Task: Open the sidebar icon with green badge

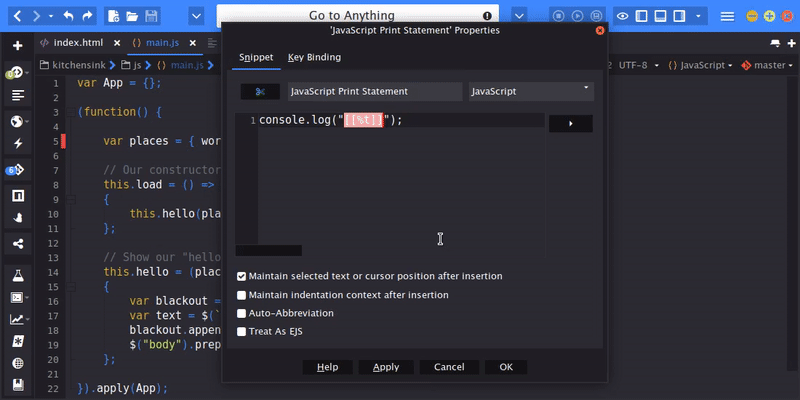Action: pyautogui.click(x=15, y=72)
